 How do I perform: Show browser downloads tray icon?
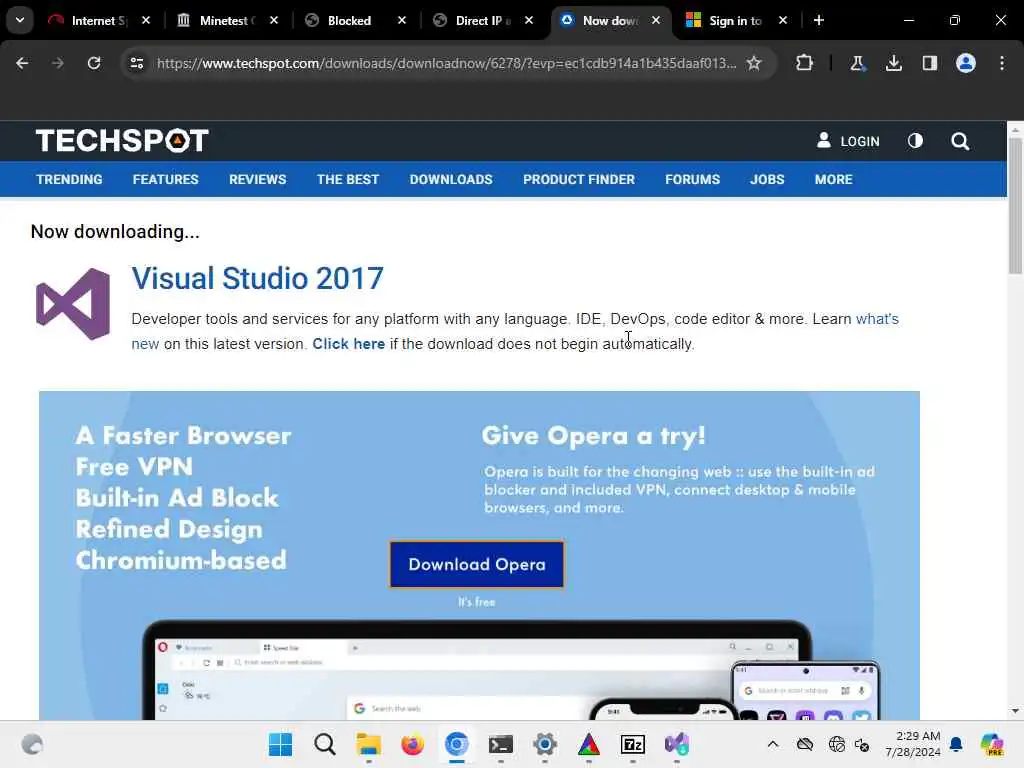pyautogui.click(x=893, y=63)
